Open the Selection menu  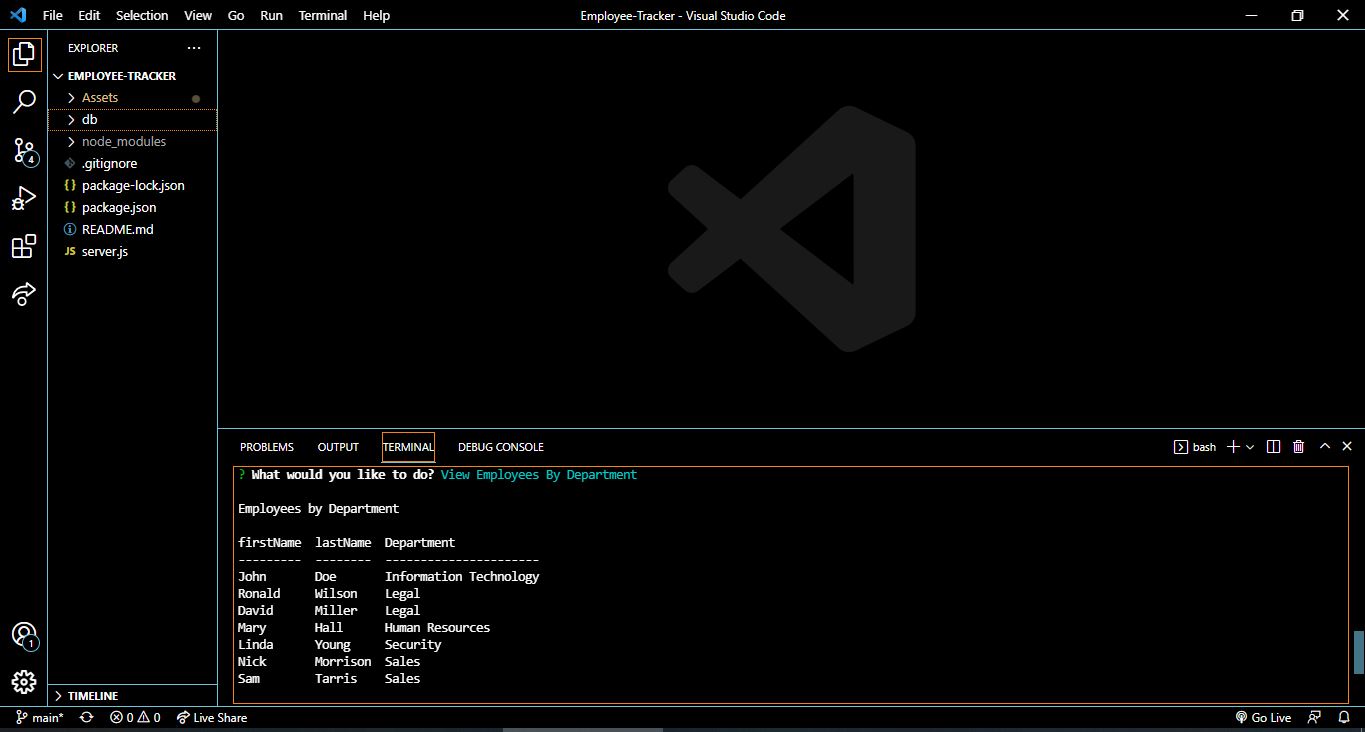tap(142, 15)
